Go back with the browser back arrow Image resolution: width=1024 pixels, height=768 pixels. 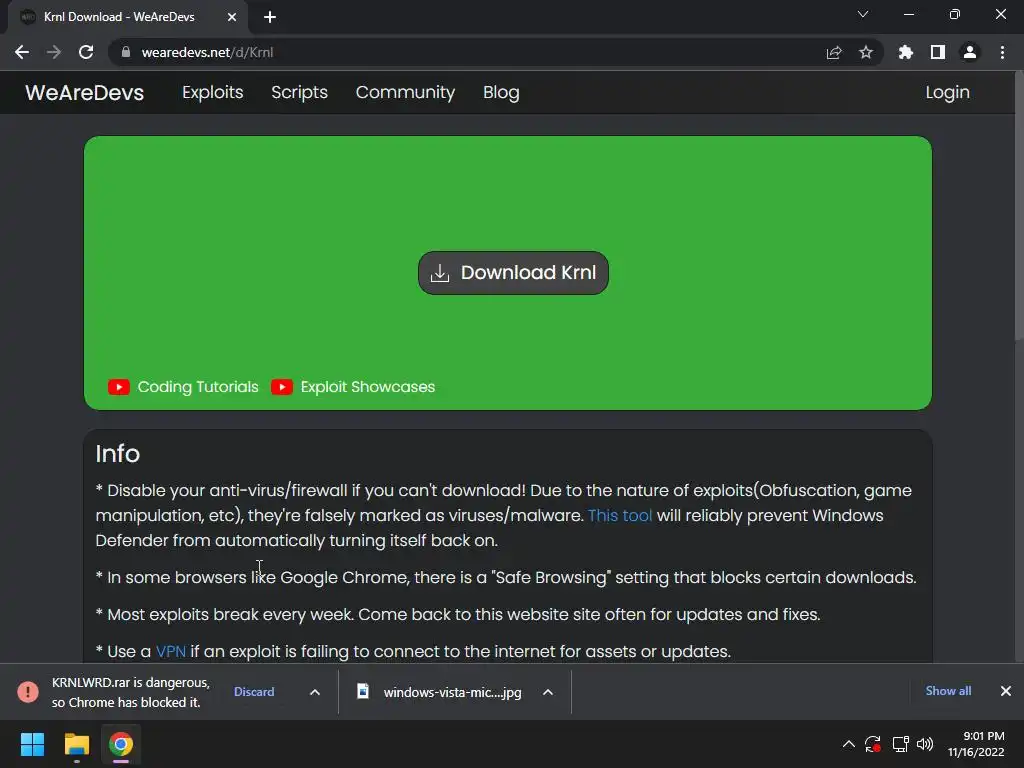22,52
